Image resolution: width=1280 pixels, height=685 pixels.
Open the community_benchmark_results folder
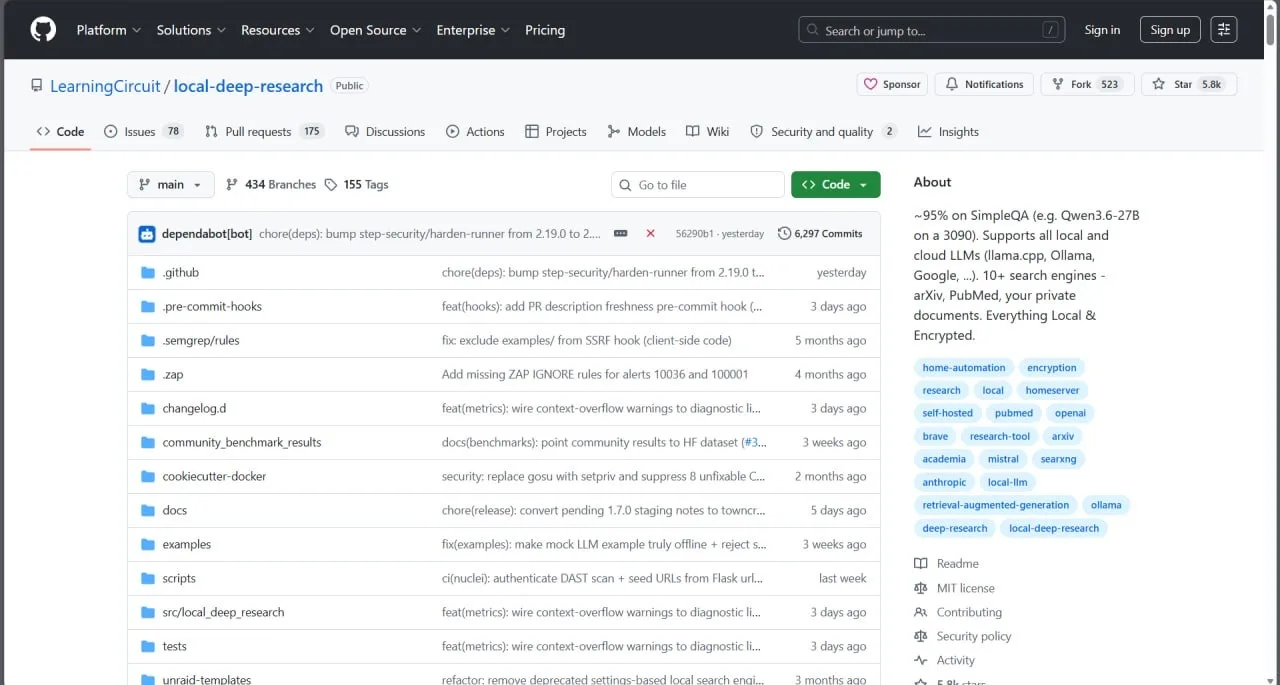[242, 442]
